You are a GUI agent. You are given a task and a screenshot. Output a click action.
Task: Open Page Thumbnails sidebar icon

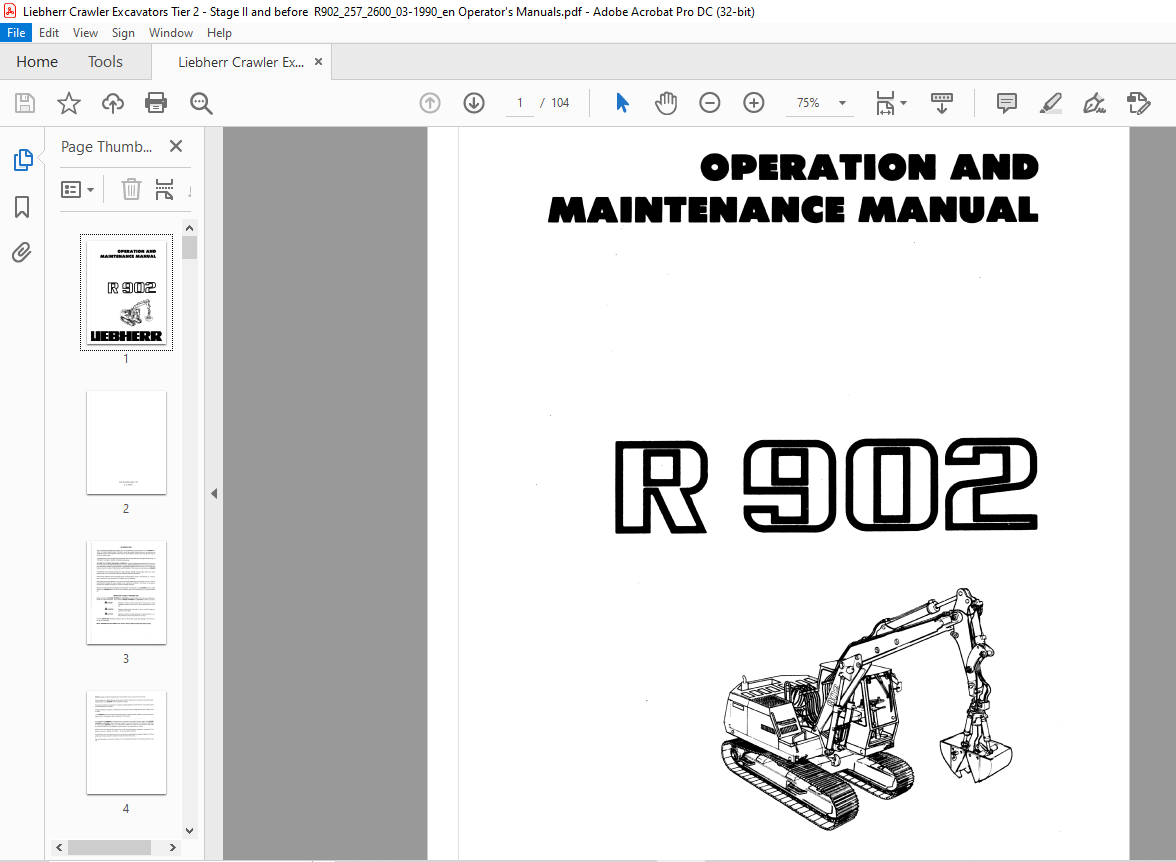point(22,160)
